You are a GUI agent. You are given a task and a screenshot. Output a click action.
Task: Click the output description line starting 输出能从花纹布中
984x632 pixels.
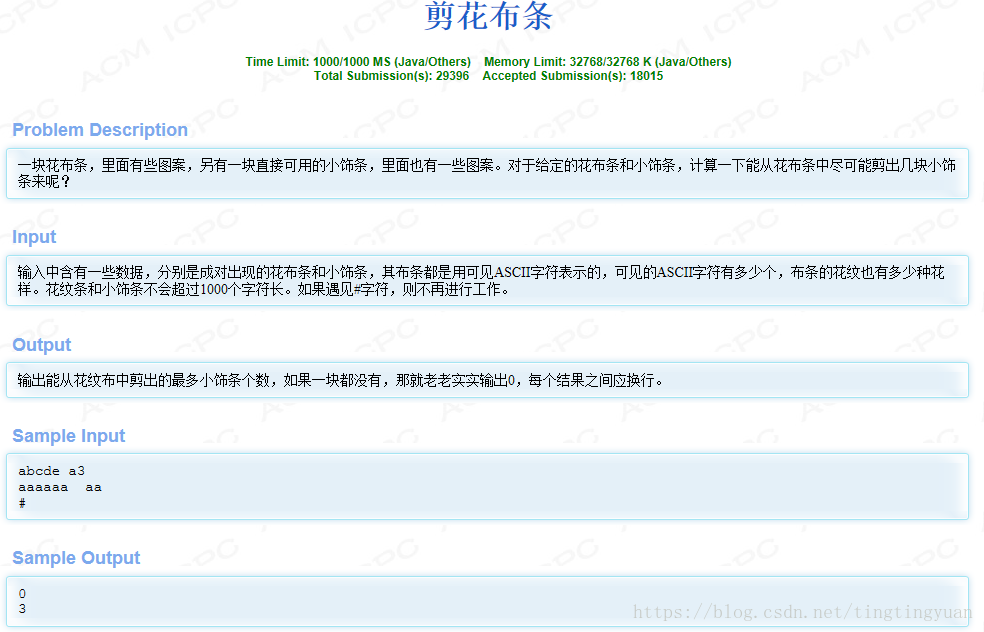click(x=340, y=380)
